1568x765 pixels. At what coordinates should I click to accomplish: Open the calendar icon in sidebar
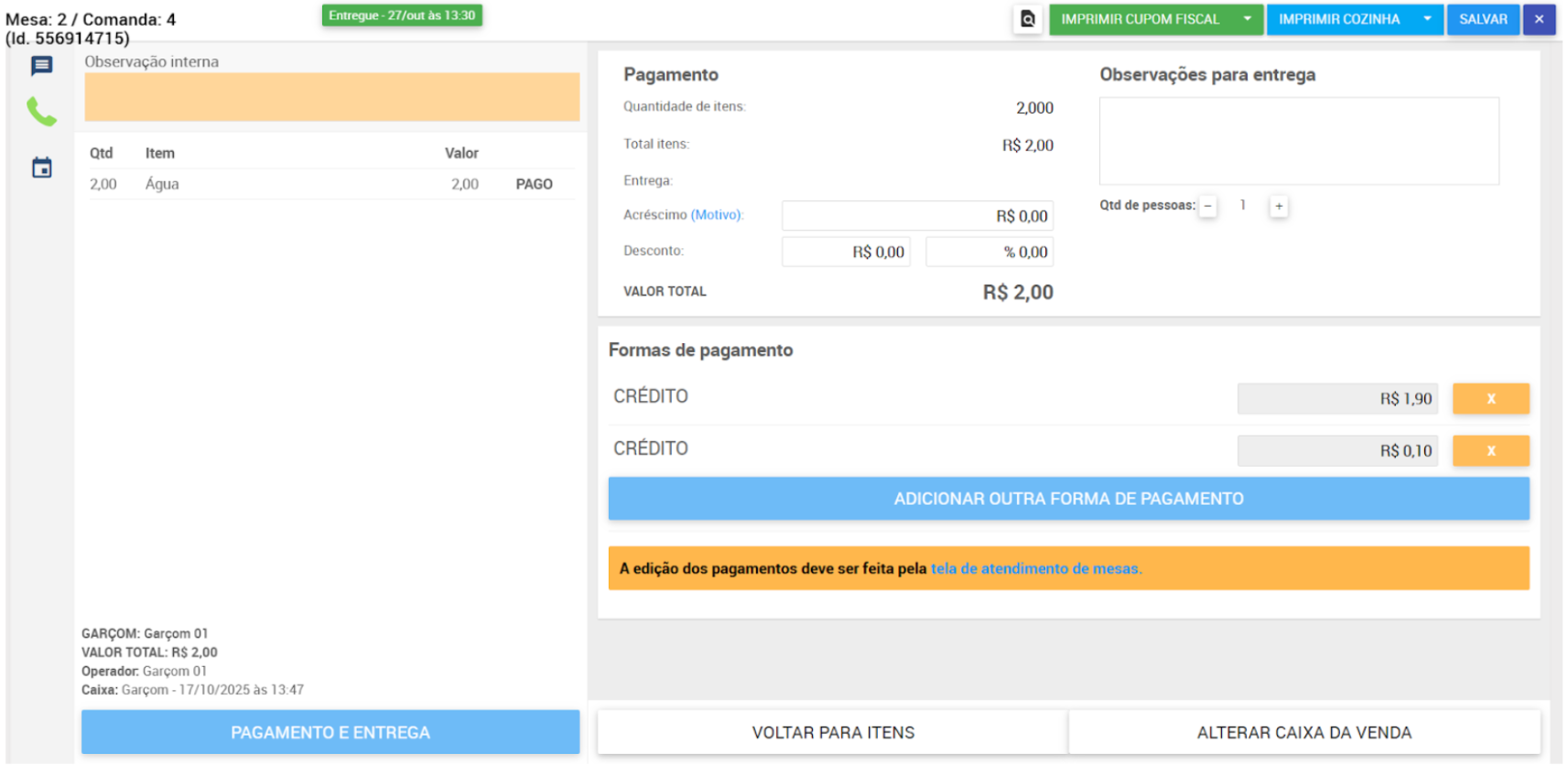[41, 168]
